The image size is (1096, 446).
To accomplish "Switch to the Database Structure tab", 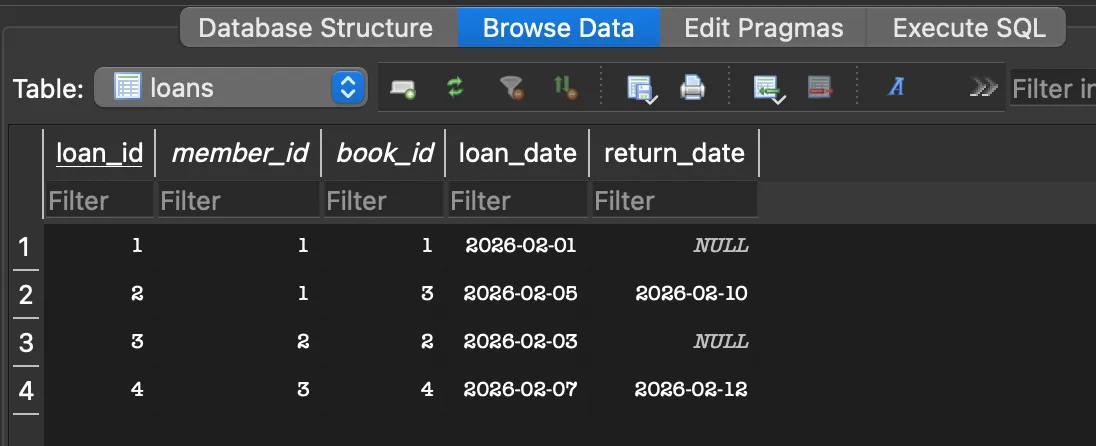I will (x=316, y=28).
